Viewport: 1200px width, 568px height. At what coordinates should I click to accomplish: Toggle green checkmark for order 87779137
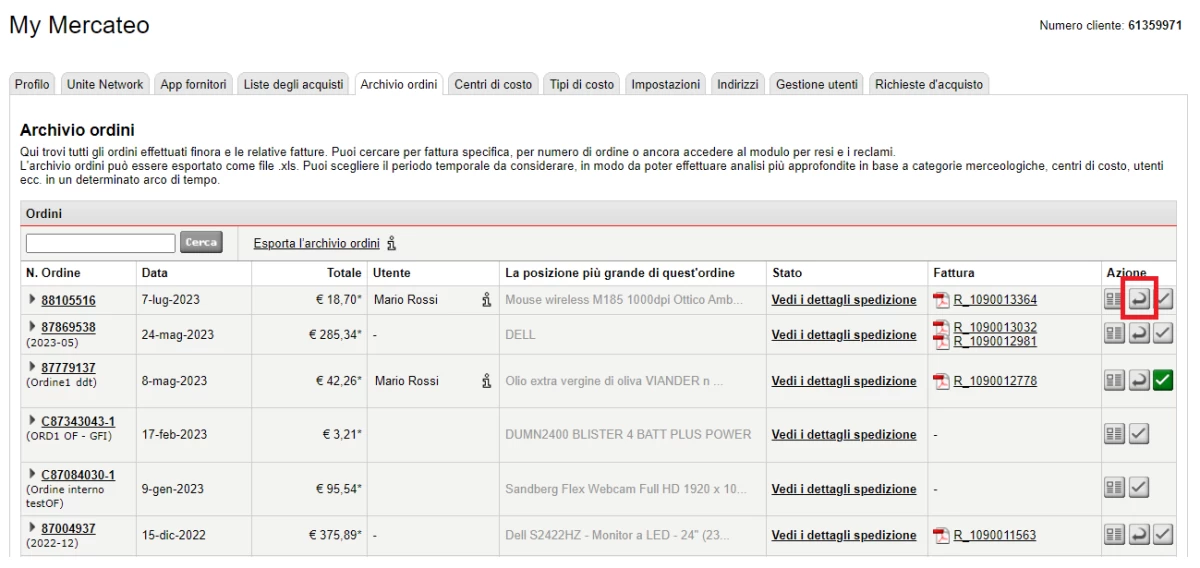[1163, 380]
